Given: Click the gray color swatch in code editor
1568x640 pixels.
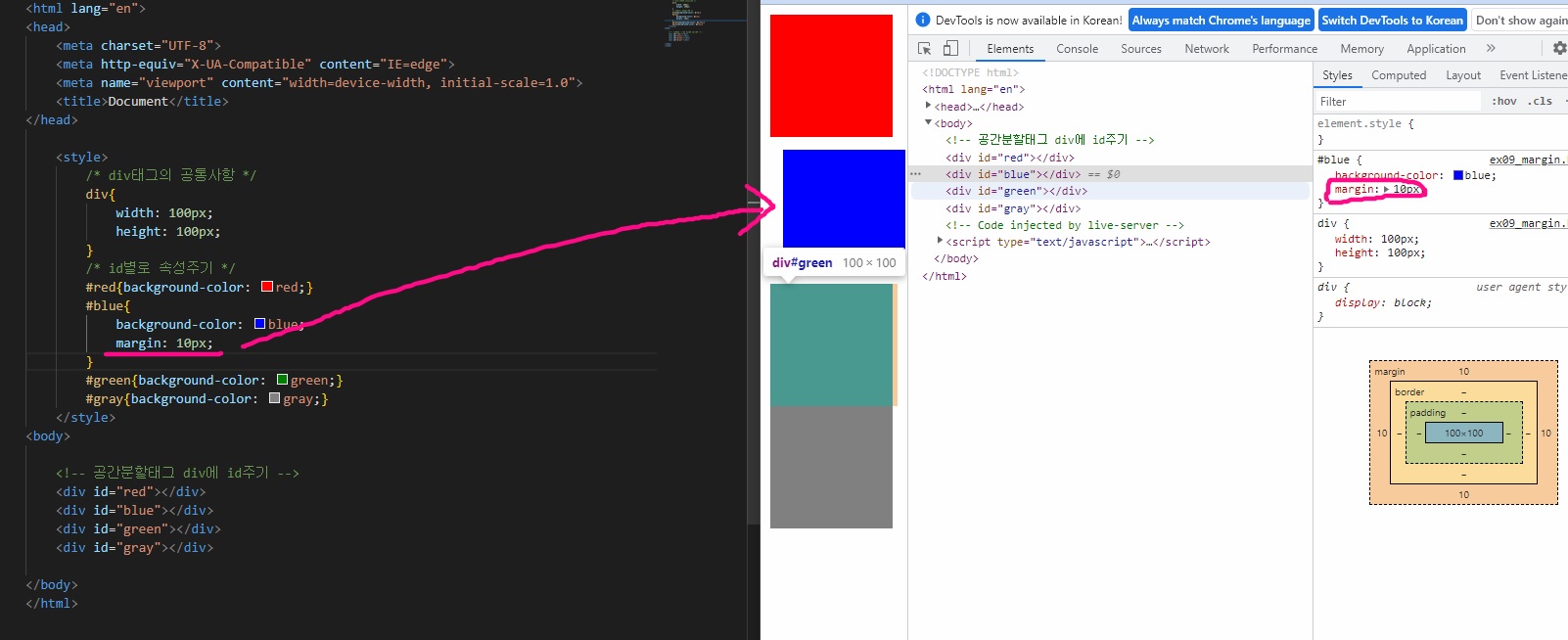Looking at the screenshot, I should (274, 398).
